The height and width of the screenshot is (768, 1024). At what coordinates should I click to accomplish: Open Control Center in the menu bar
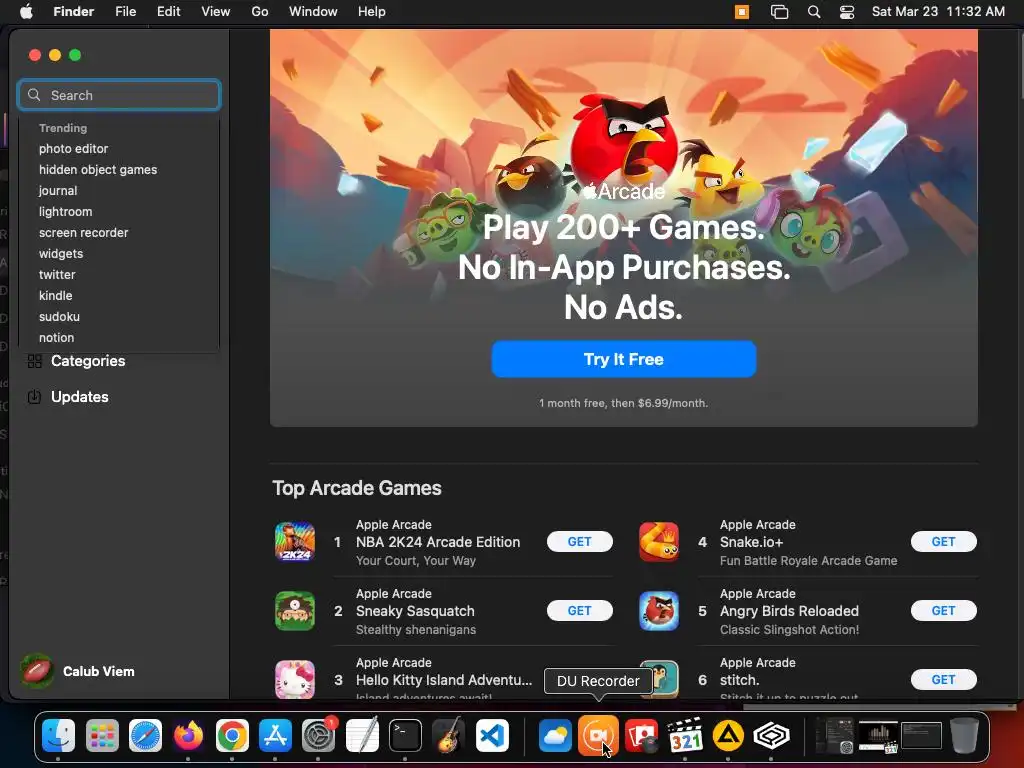tap(846, 12)
